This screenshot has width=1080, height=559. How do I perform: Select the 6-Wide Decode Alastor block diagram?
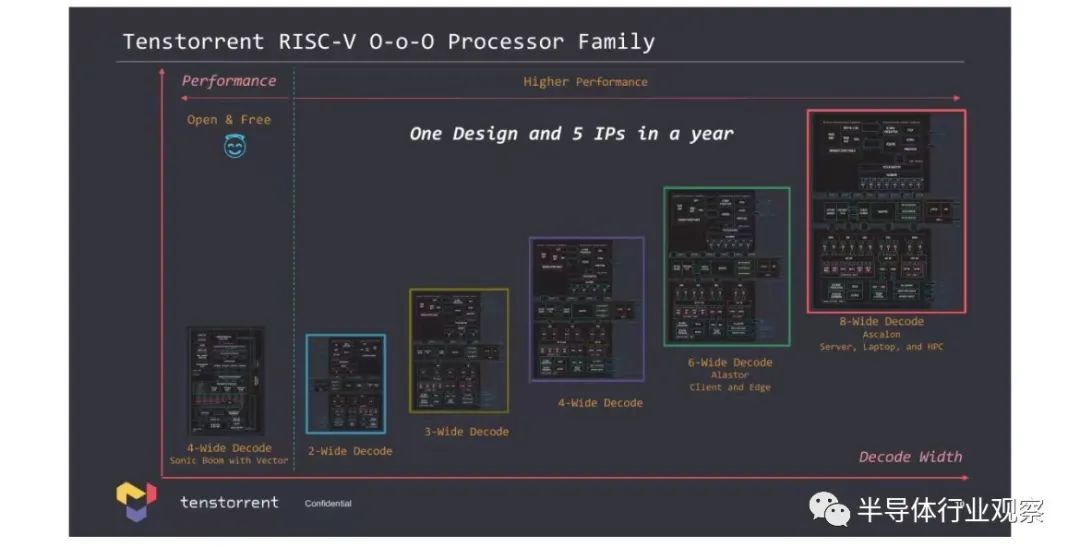[x=727, y=266]
